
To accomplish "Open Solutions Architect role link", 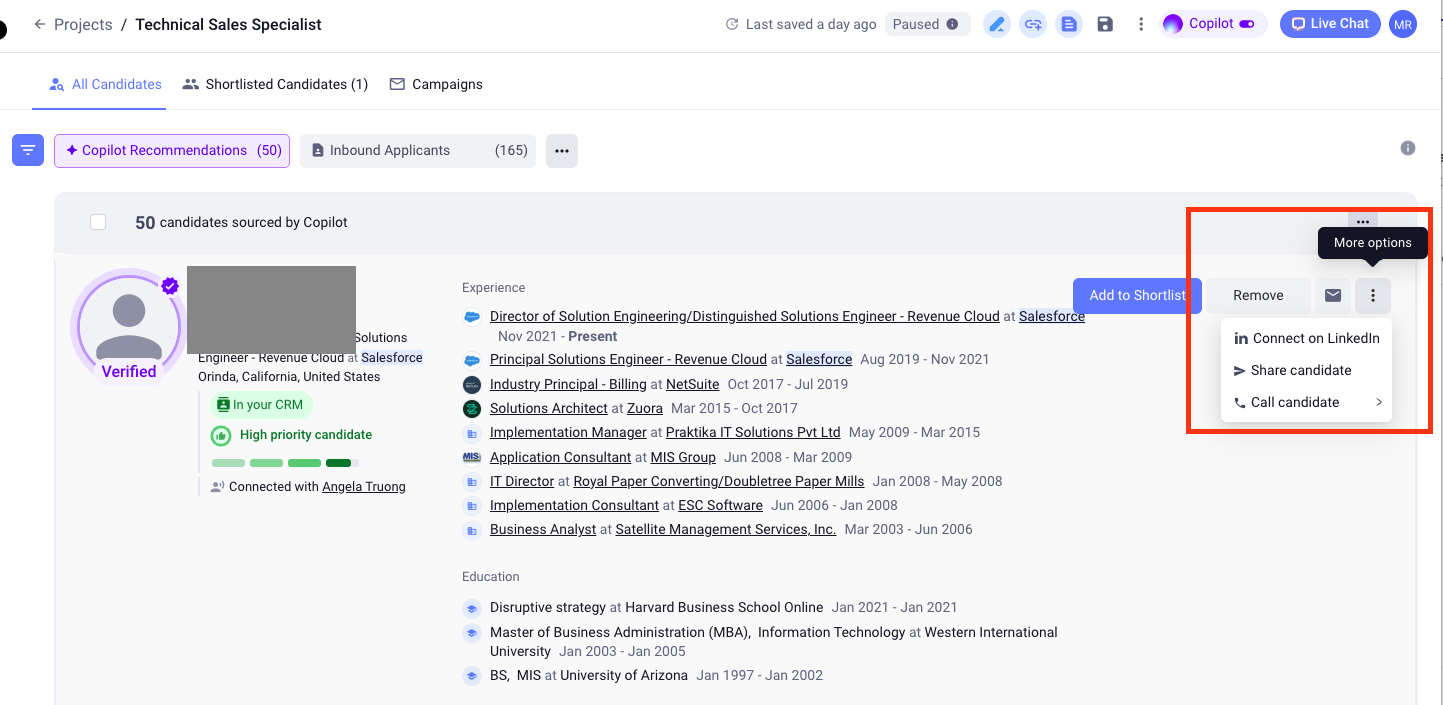I will pyautogui.click(x=549, y=408).
